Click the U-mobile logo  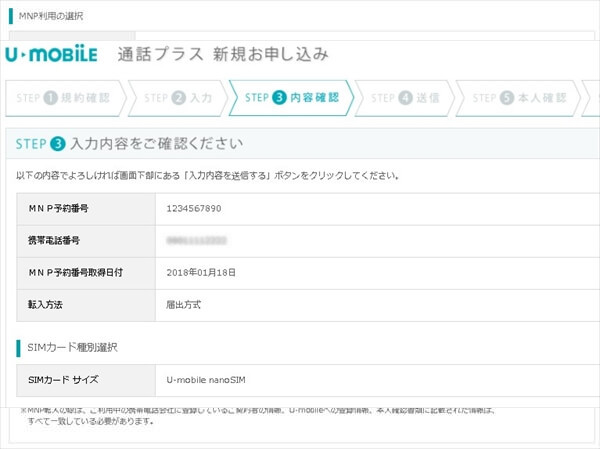click(51, 54)
